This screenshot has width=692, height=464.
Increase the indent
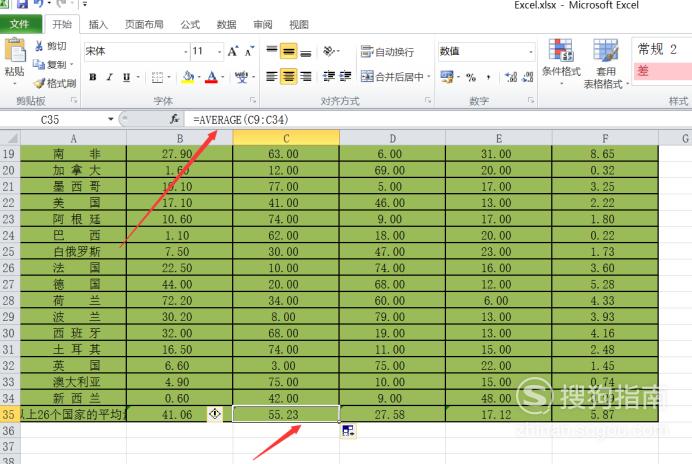[345, 76]
